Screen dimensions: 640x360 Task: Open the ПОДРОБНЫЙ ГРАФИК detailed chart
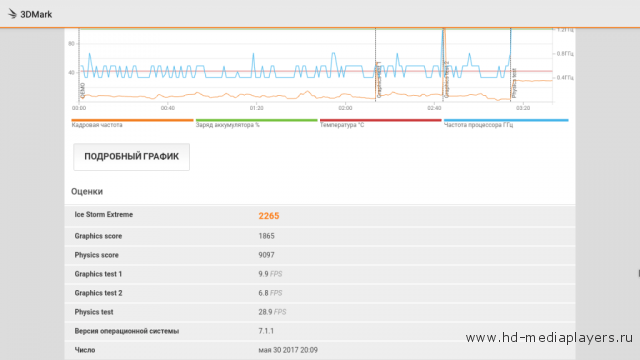(131, 157)
